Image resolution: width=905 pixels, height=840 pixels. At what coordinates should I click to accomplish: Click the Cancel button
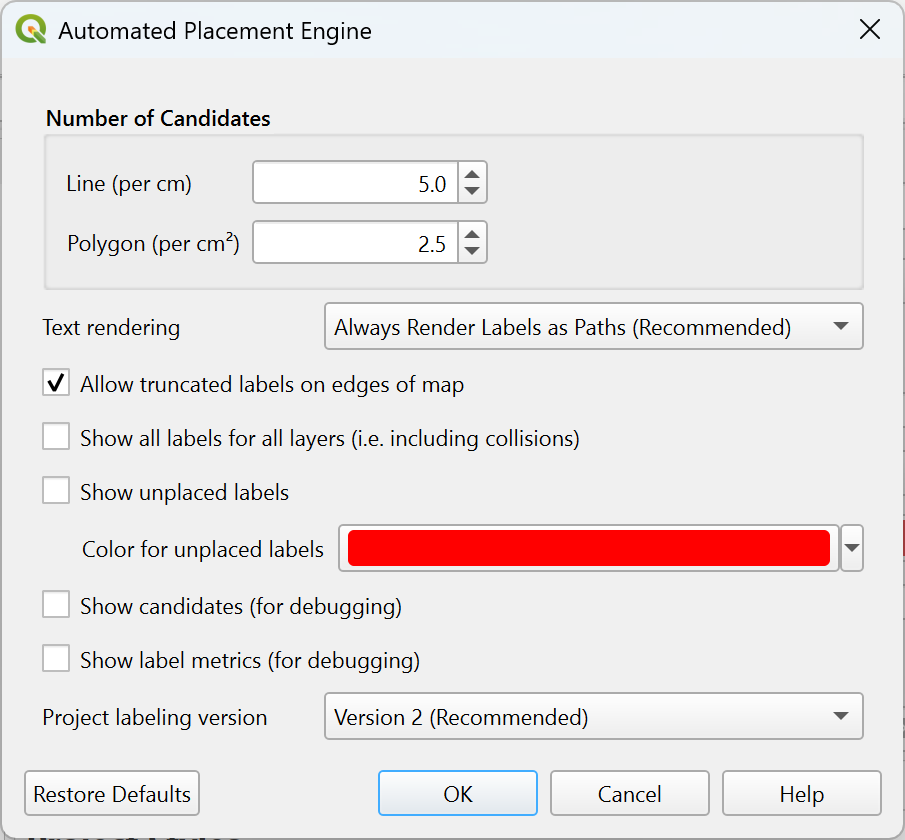point(630,794)
